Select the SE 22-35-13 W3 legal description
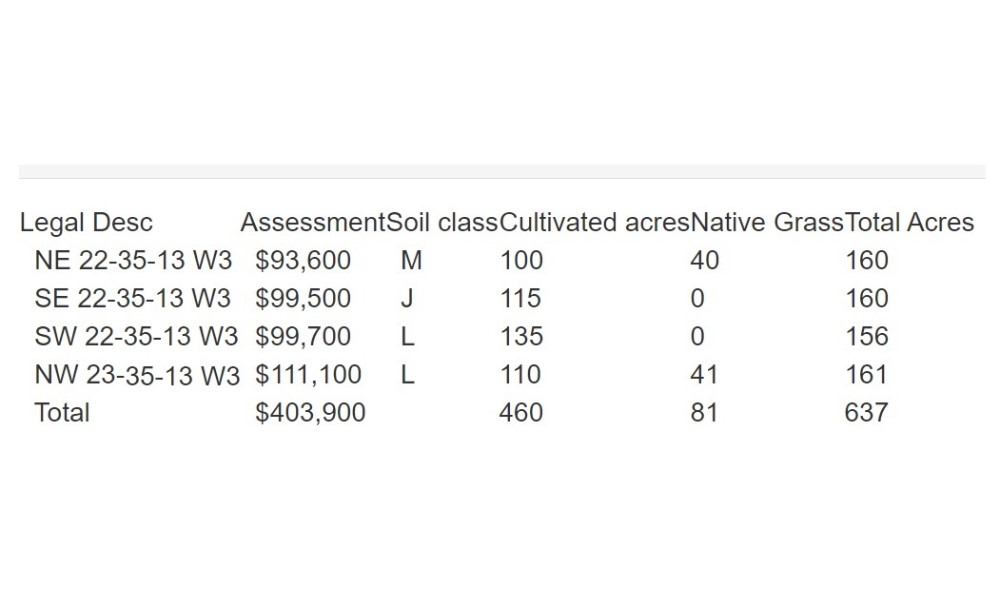 point(133,298)
